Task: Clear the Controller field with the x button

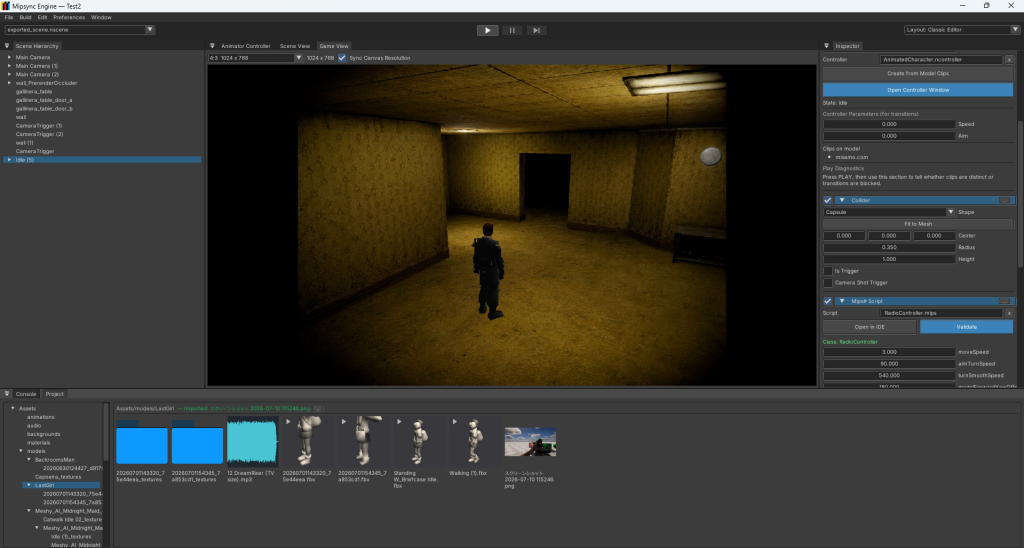Action: (x=1009, y=59)
